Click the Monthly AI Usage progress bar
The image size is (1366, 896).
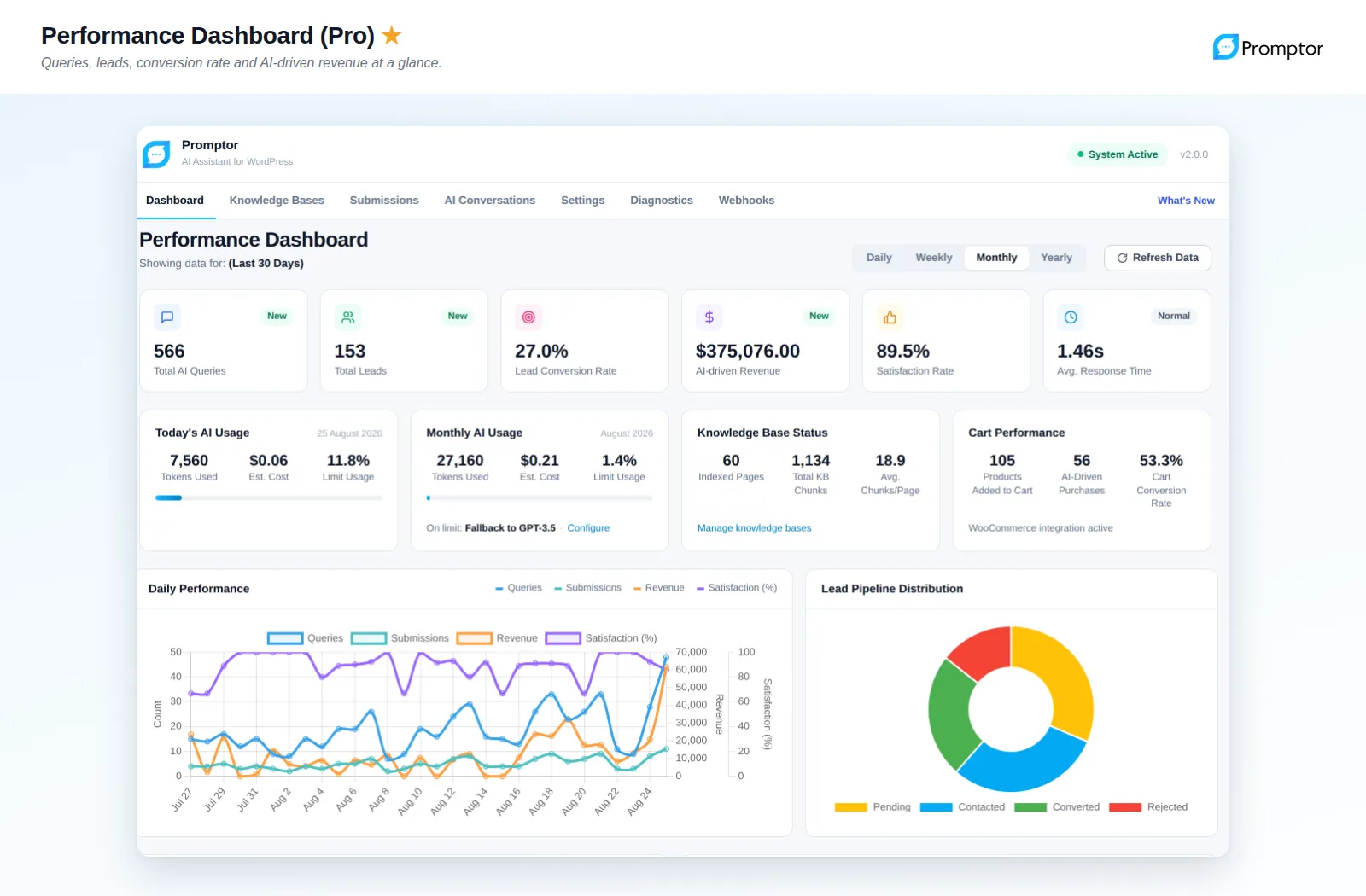(540, 497)
